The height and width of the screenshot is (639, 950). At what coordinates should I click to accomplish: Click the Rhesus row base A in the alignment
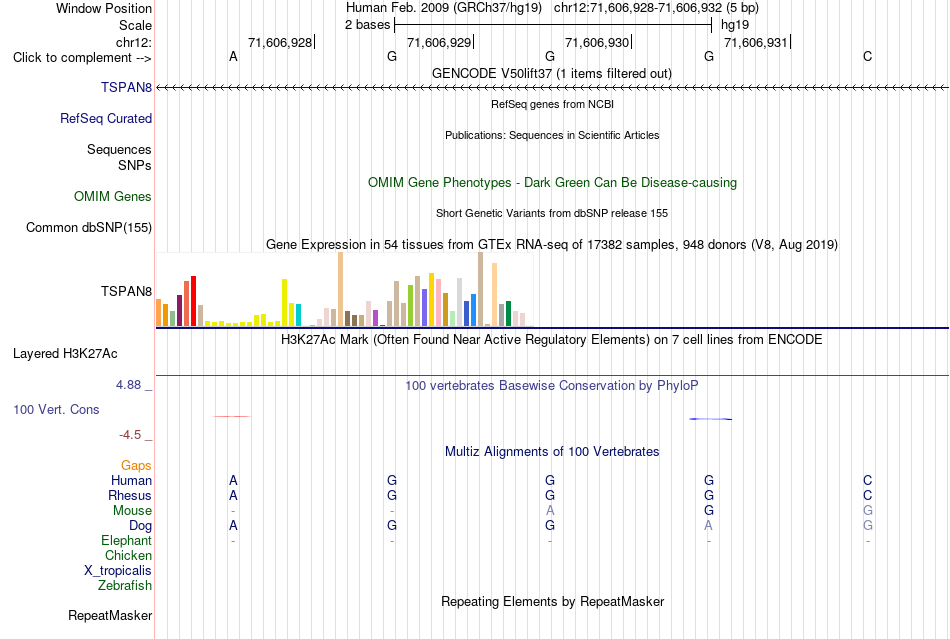coord(233,495)
